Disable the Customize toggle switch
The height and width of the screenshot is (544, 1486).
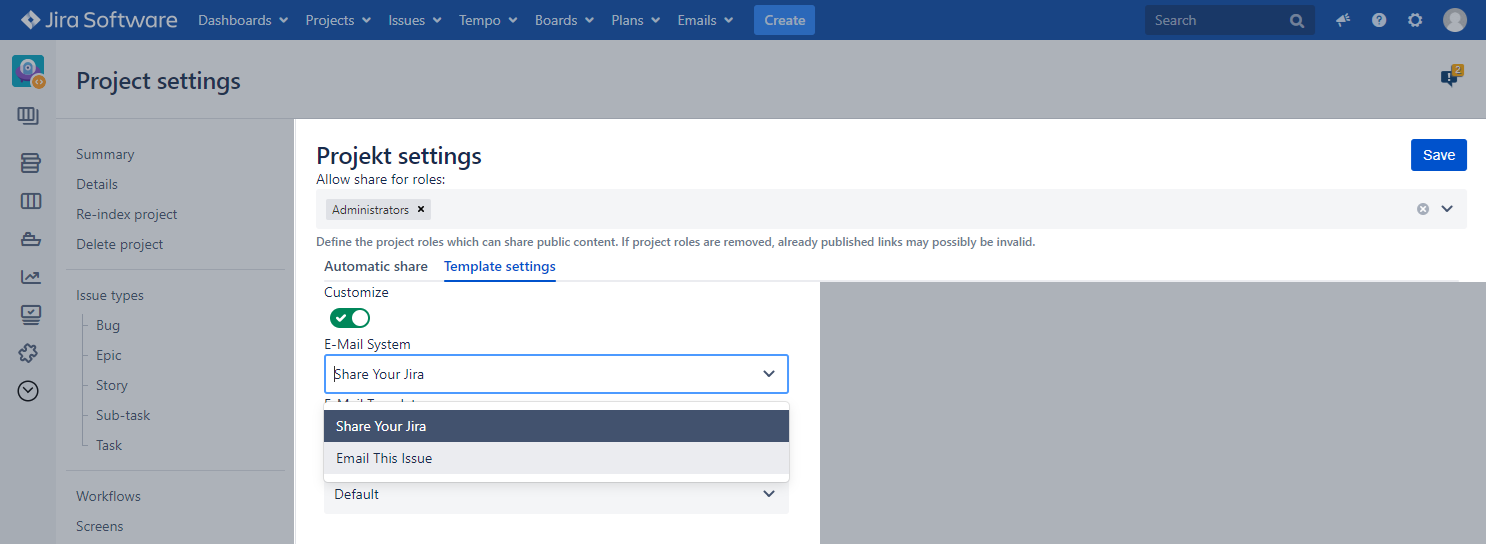(350, 318)
